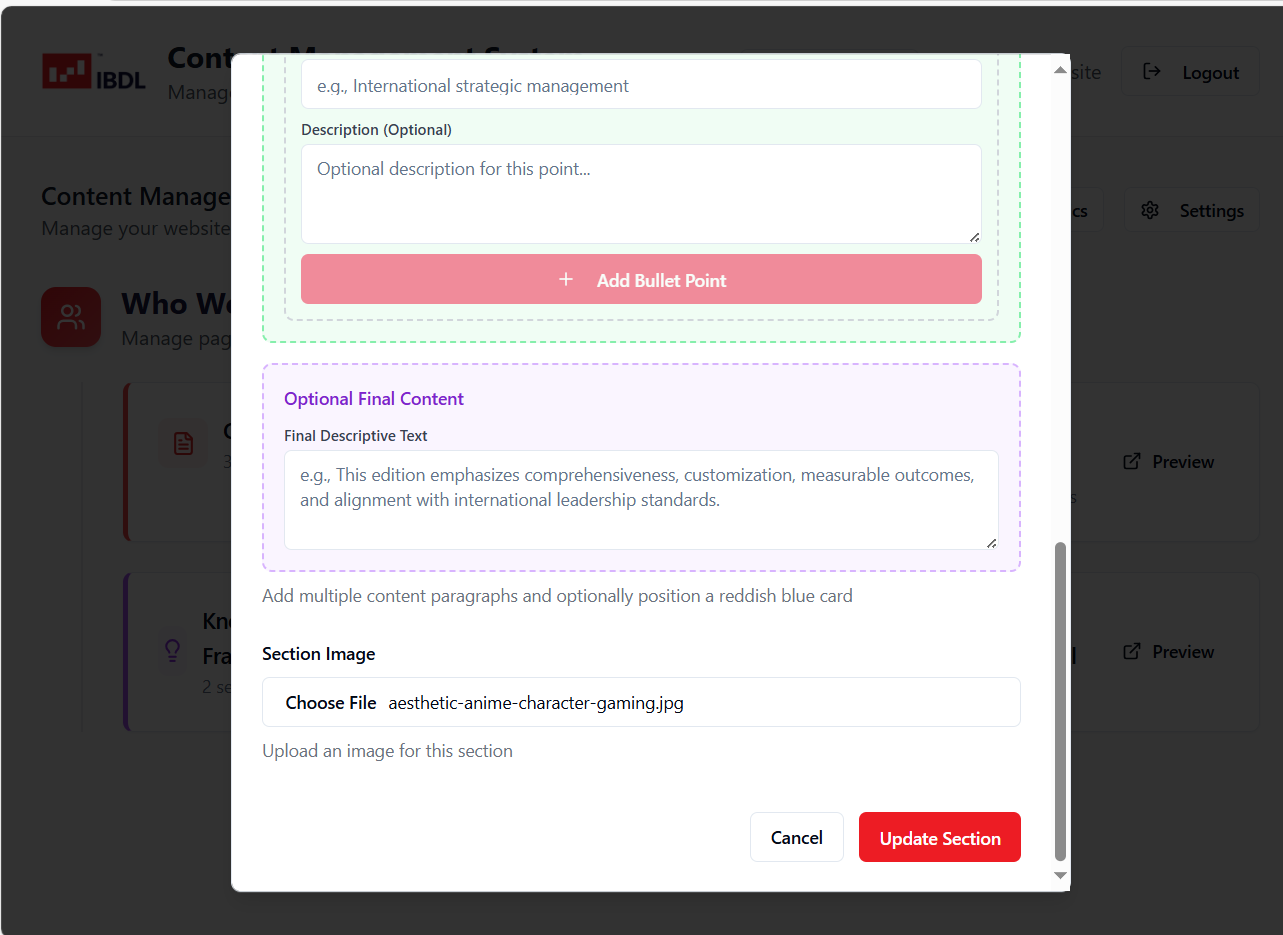Click the logout arrow icon

coord(1152,72)
